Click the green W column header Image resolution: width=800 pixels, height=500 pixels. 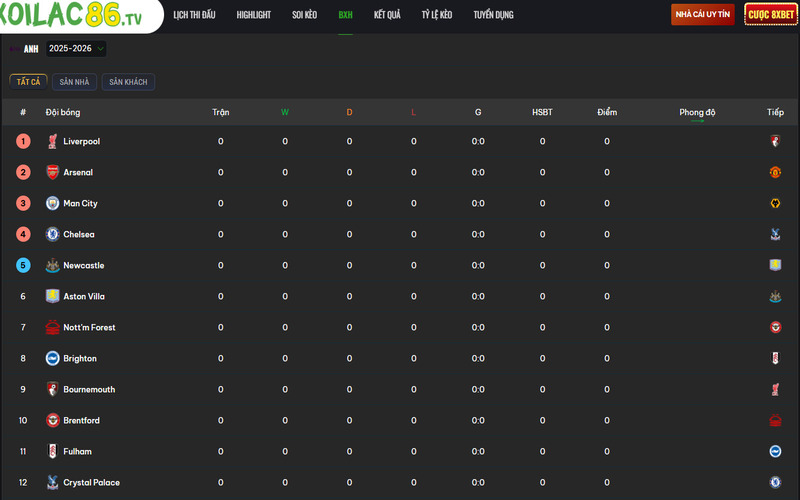(285, 112)
